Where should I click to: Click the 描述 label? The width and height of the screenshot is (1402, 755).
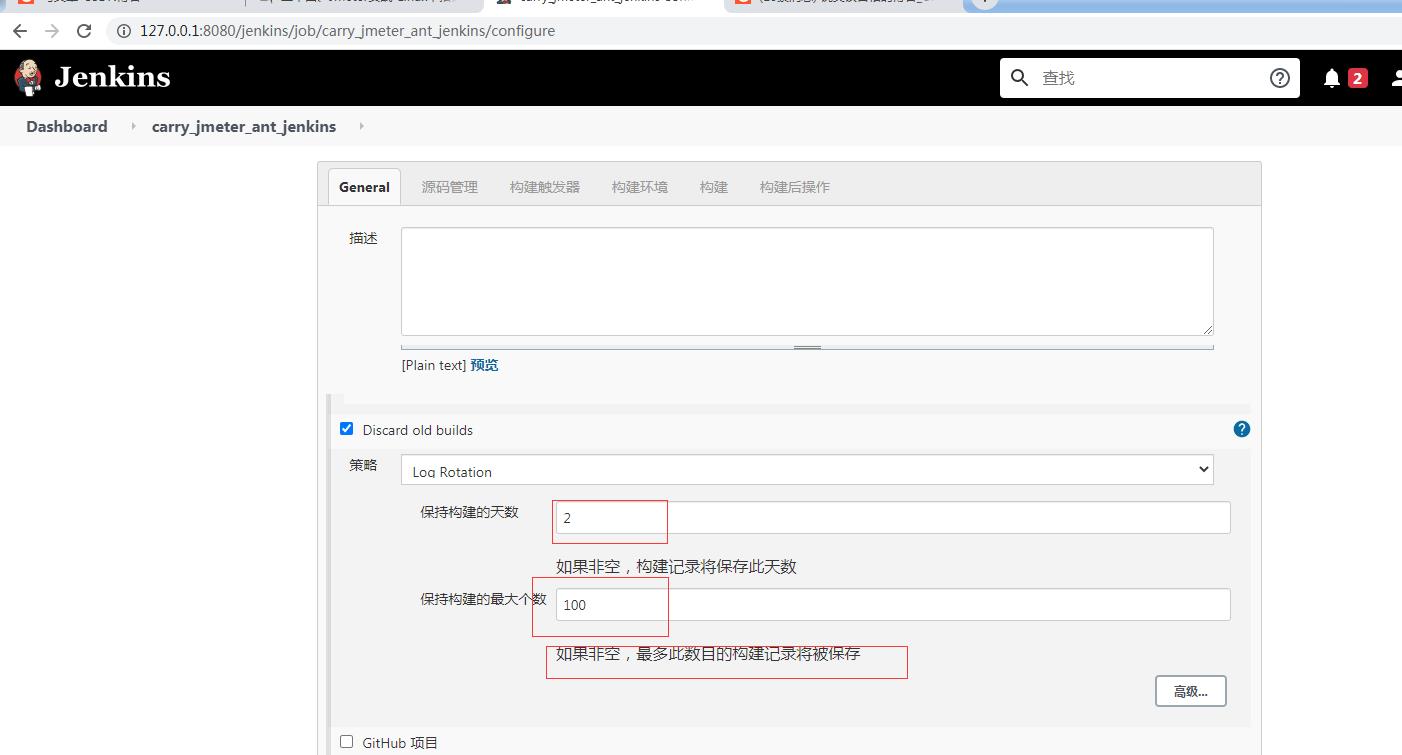pyautogui.click(x=363, y=238)
